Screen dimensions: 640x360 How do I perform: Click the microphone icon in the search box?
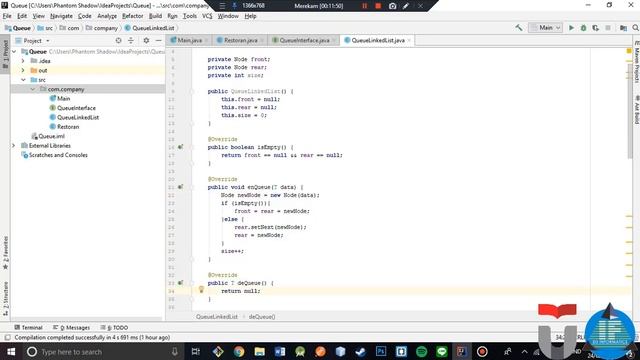pos(175,351)
